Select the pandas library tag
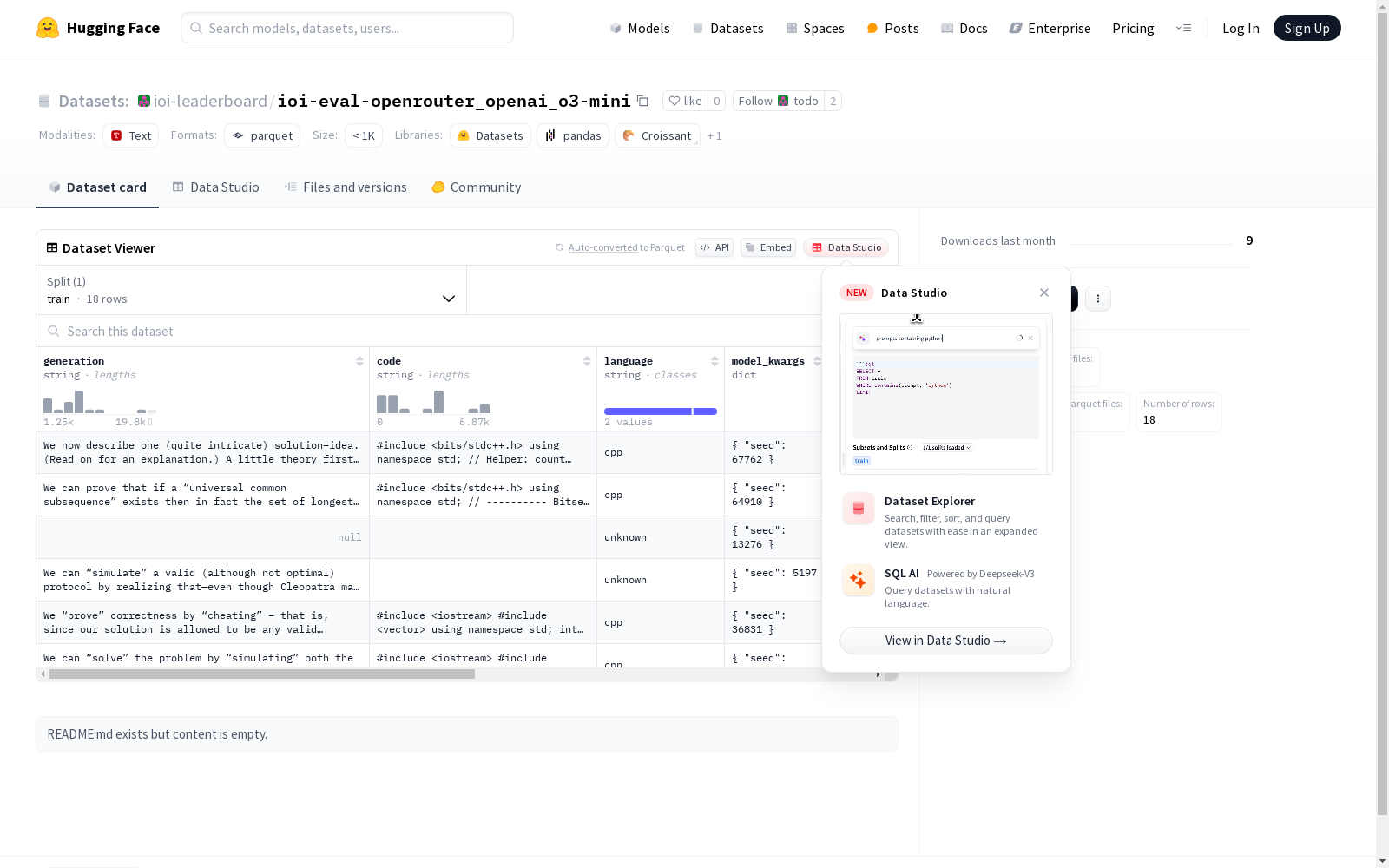1389x868 pixels. (x=573, y=135)
